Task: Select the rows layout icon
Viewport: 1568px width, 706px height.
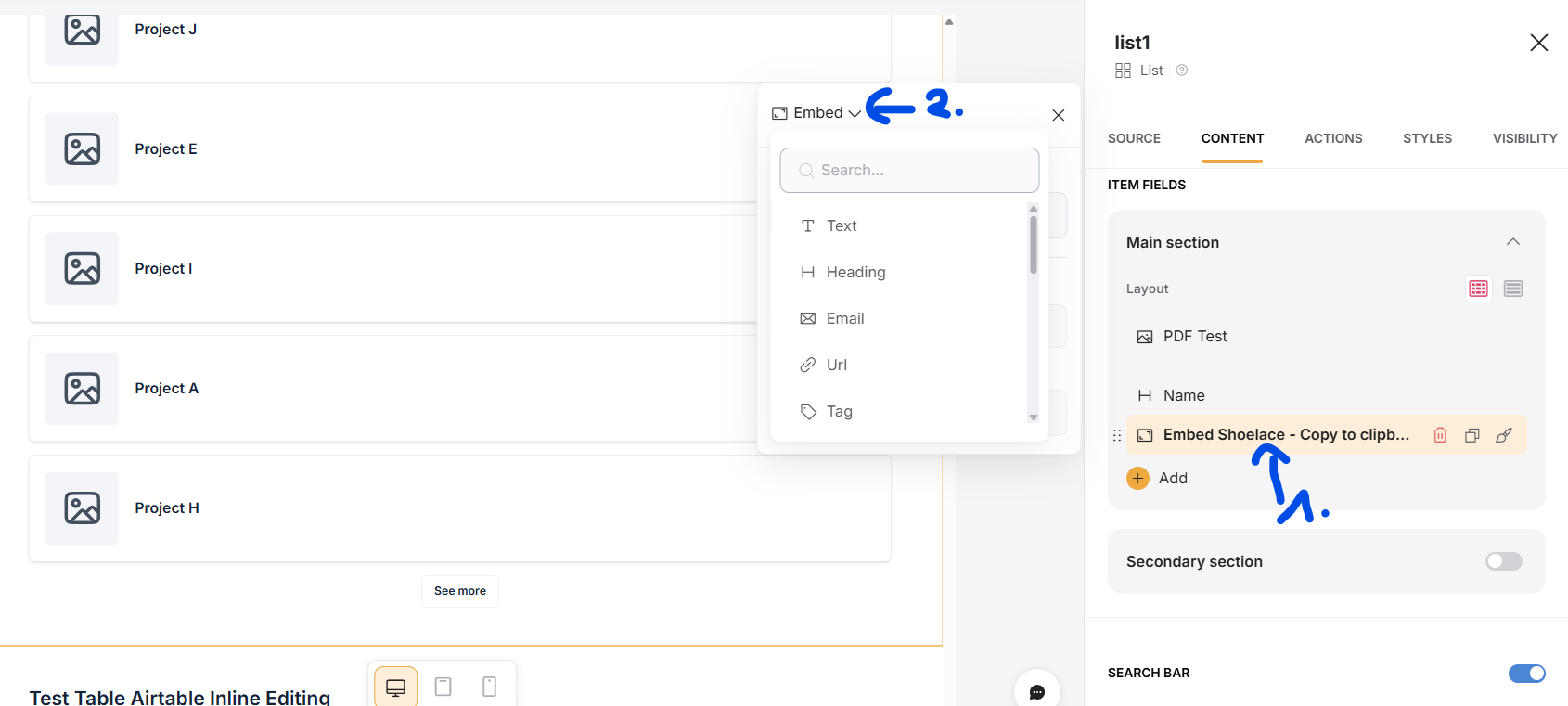Action: pos(1513,289)
